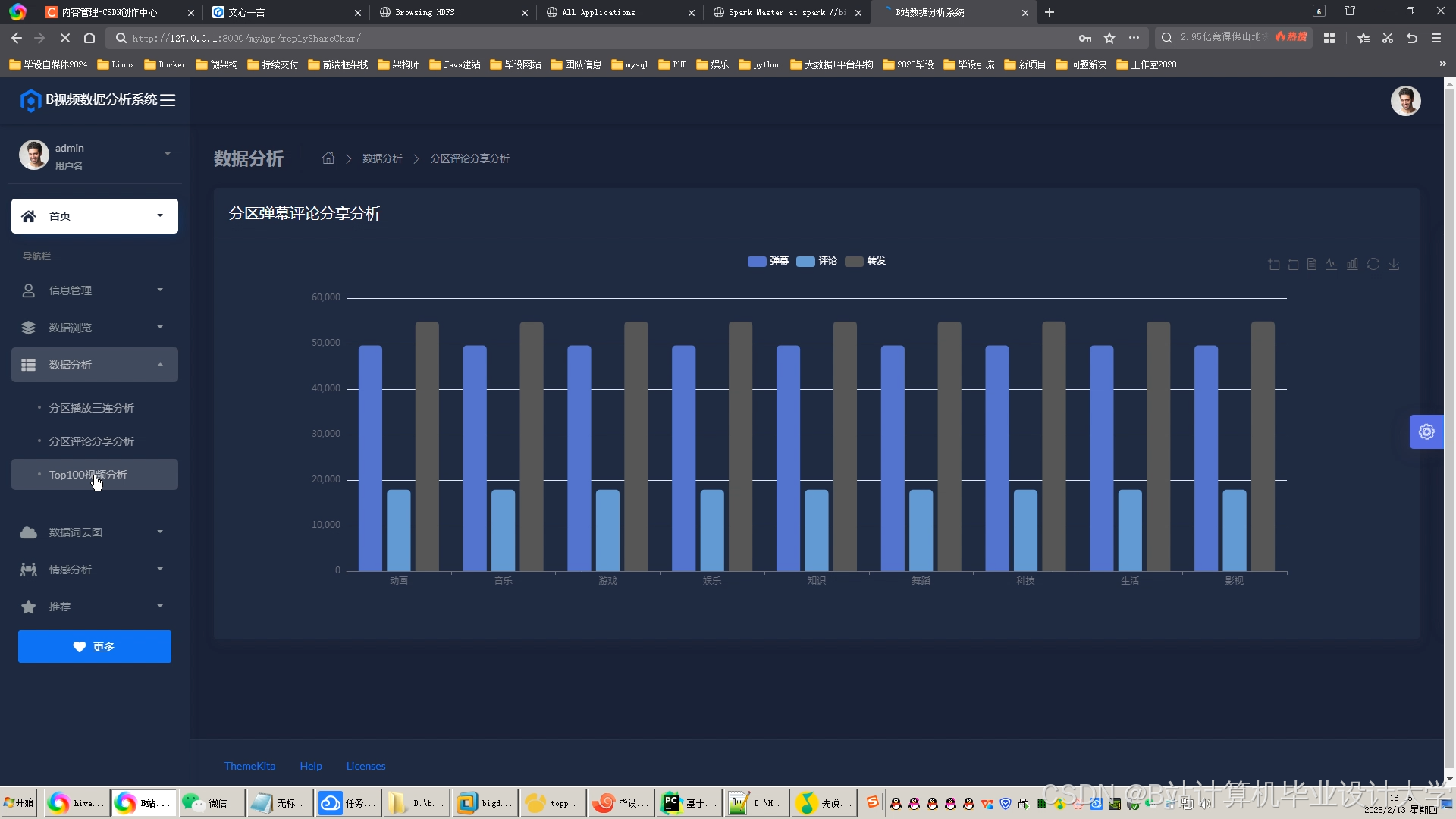Click the blue 更多 button
The height and width of the screenshot is (819, 1456).
(95, 647)
